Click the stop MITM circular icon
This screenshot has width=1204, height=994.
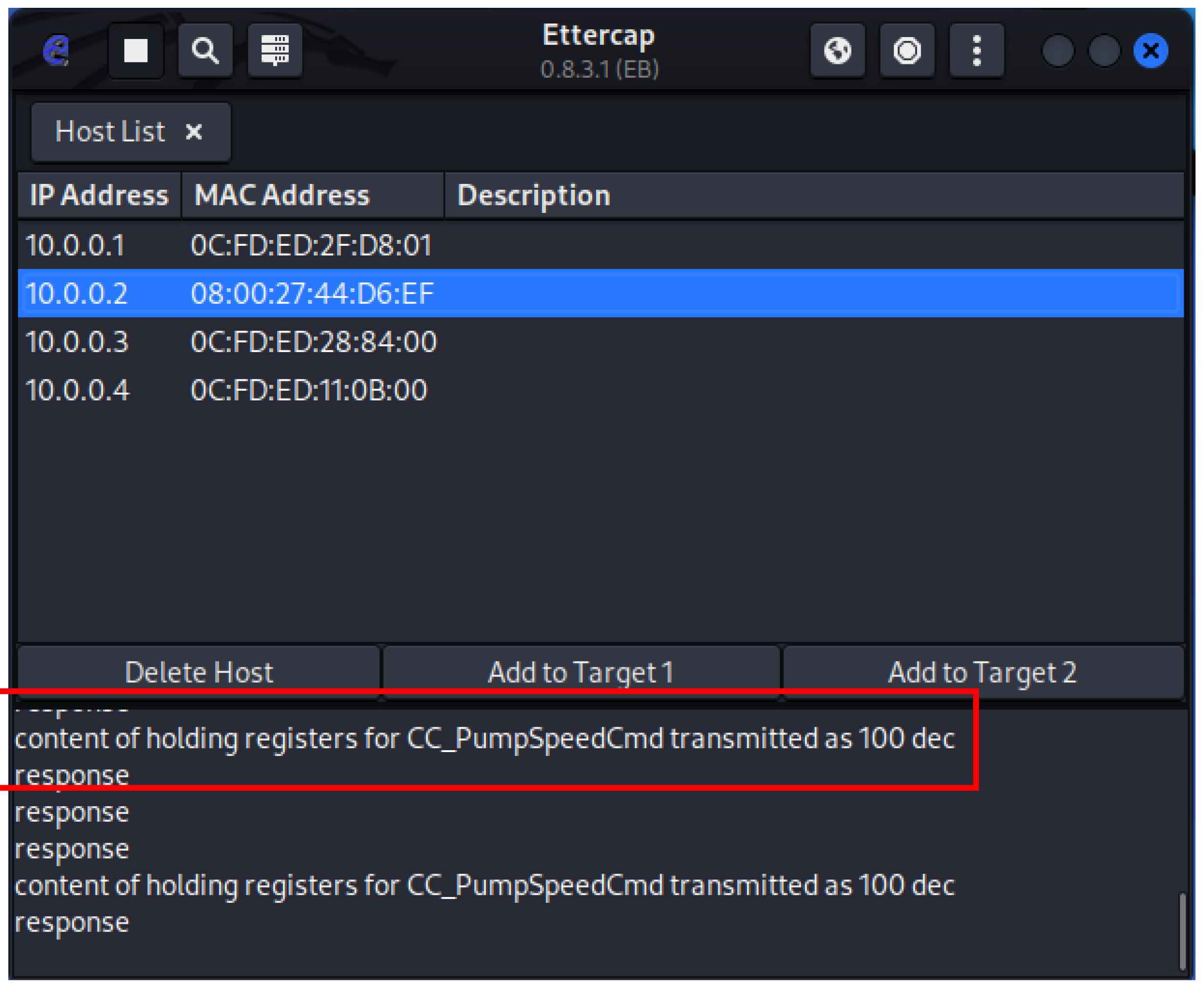click(907, 50)
